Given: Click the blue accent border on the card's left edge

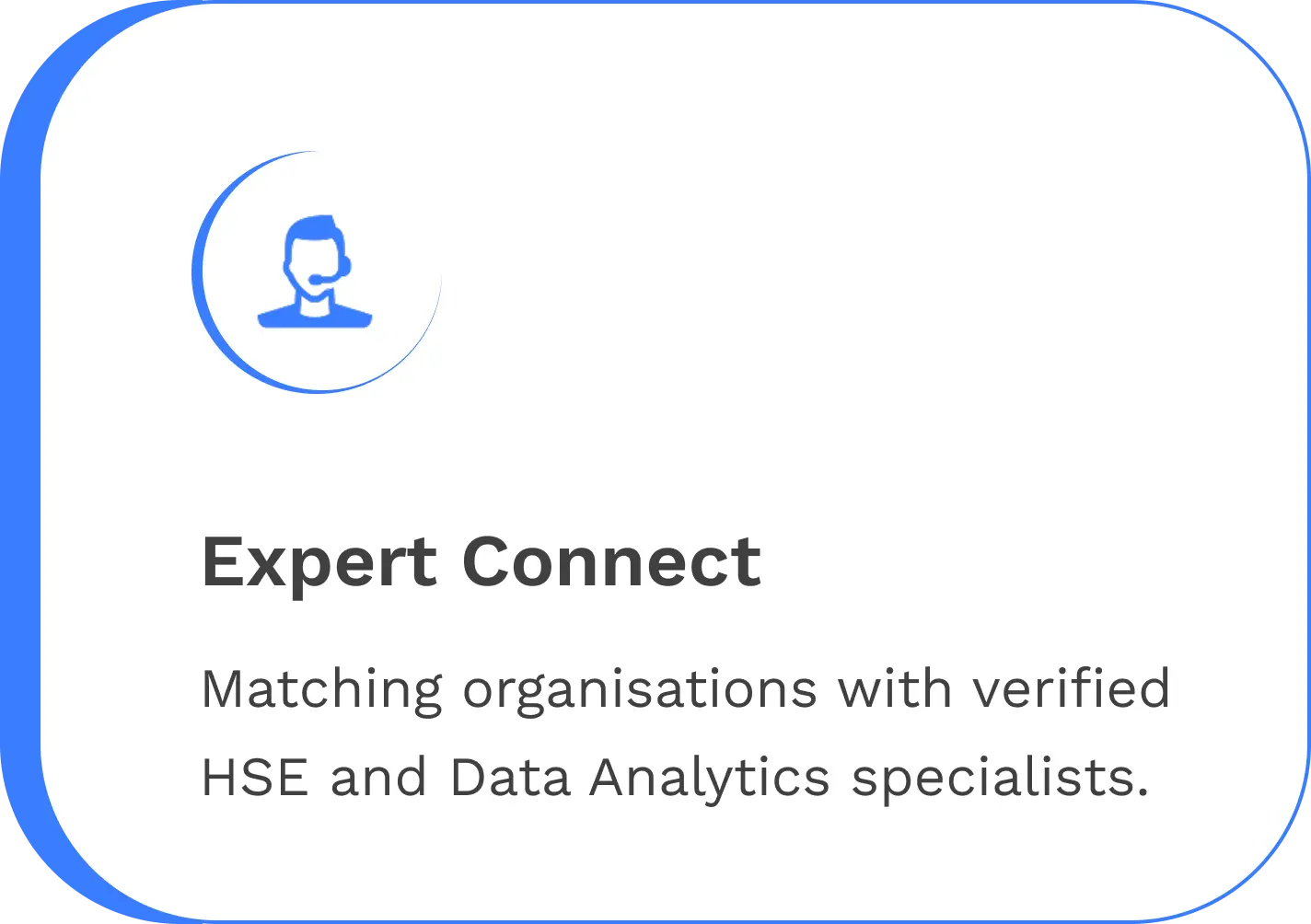Looking at the screenshot, I should point(18,460).
